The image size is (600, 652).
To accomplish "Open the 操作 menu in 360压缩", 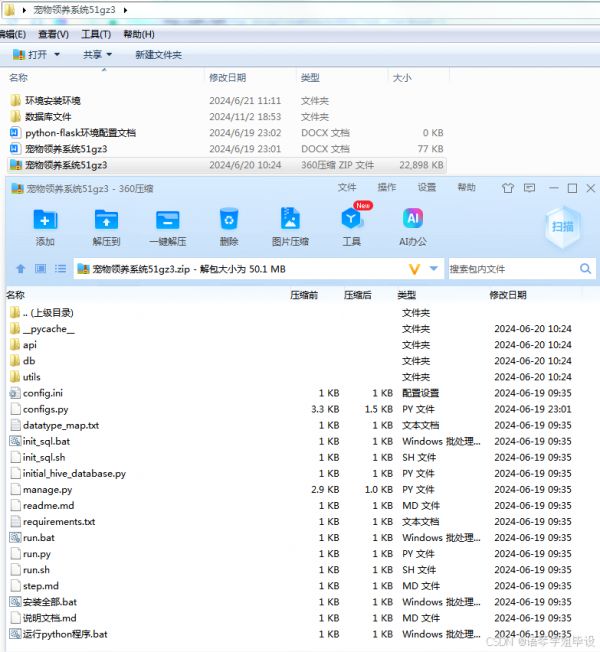I will tap(387, 188).
